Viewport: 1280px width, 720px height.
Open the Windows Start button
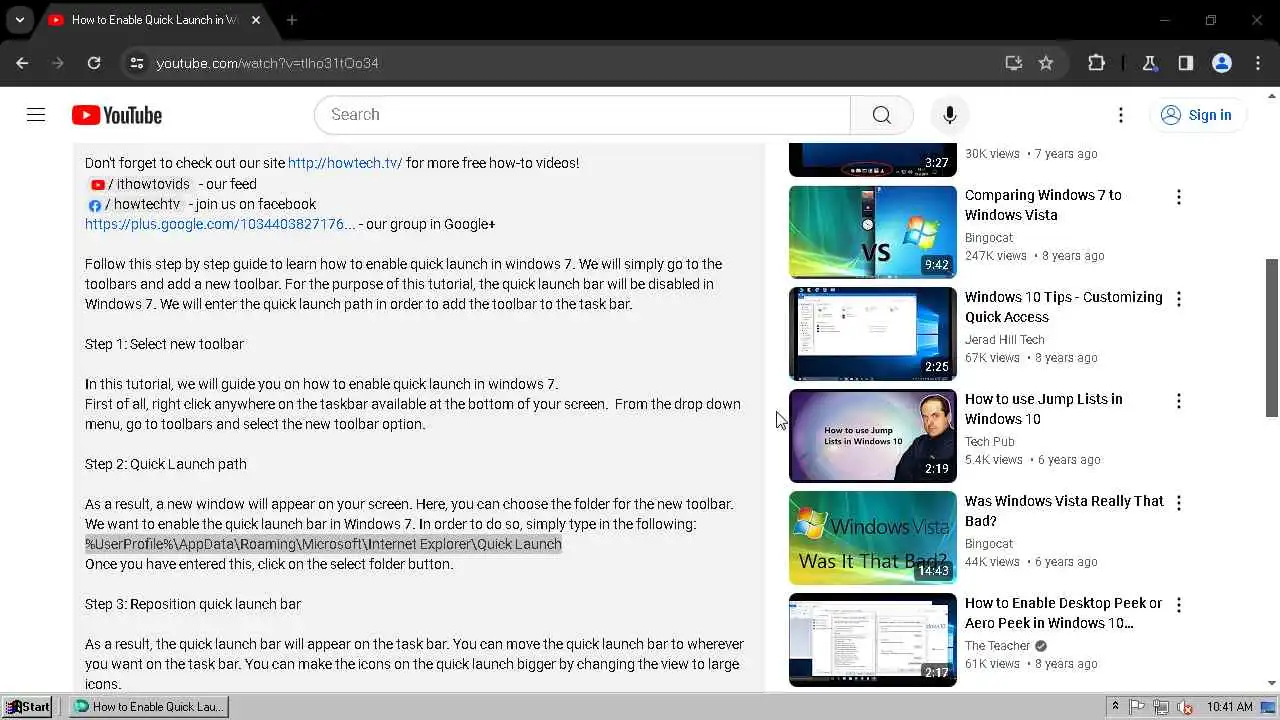point(27,707)
